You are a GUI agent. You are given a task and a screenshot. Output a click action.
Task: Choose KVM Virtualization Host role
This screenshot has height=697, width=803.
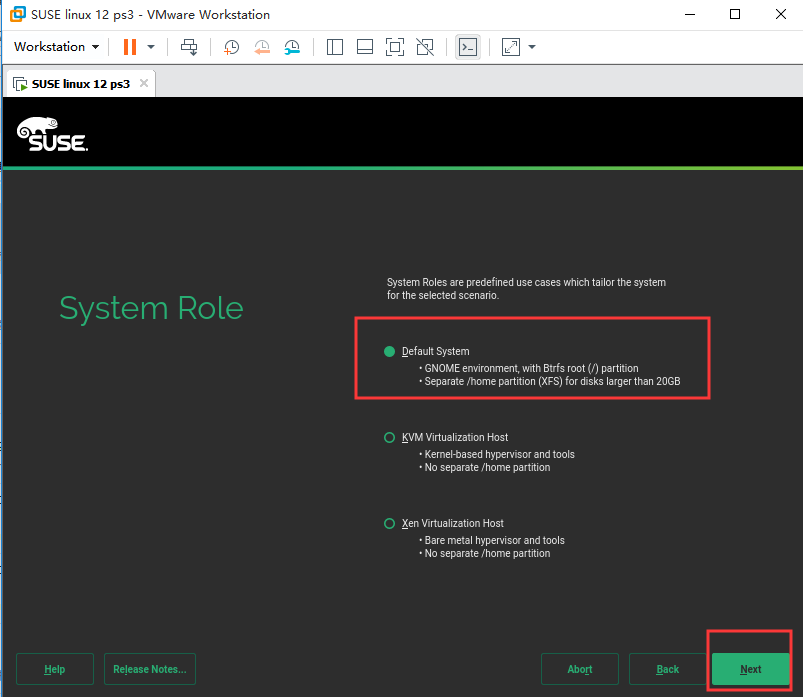[389, 437]
